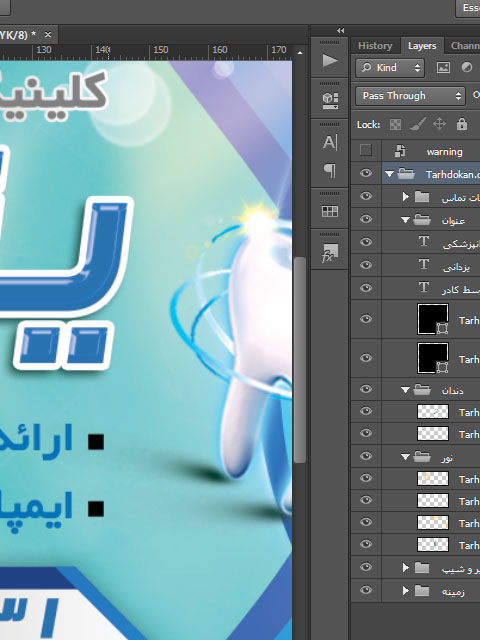Click Tarhdokan group folder icon
This screenshot has width=480, height=640.
[x=406, y=174]
